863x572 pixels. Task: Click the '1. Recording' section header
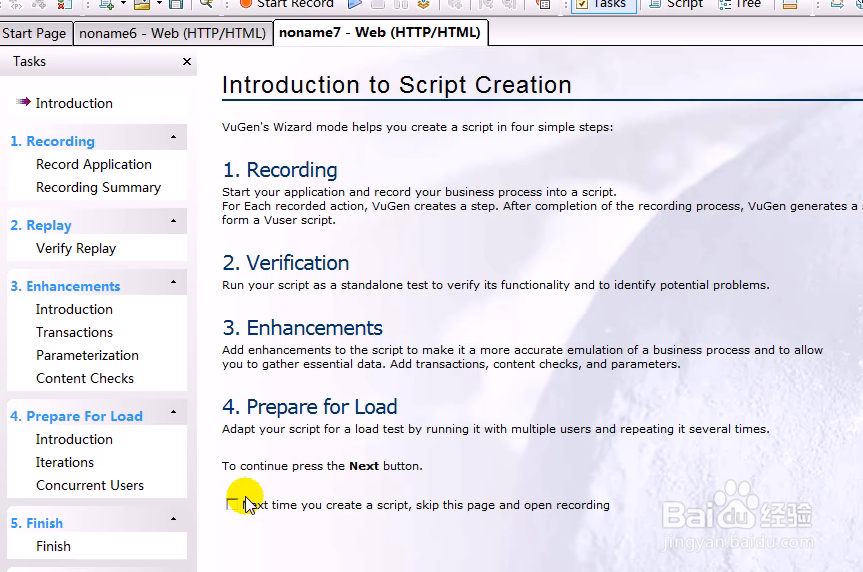52,141
